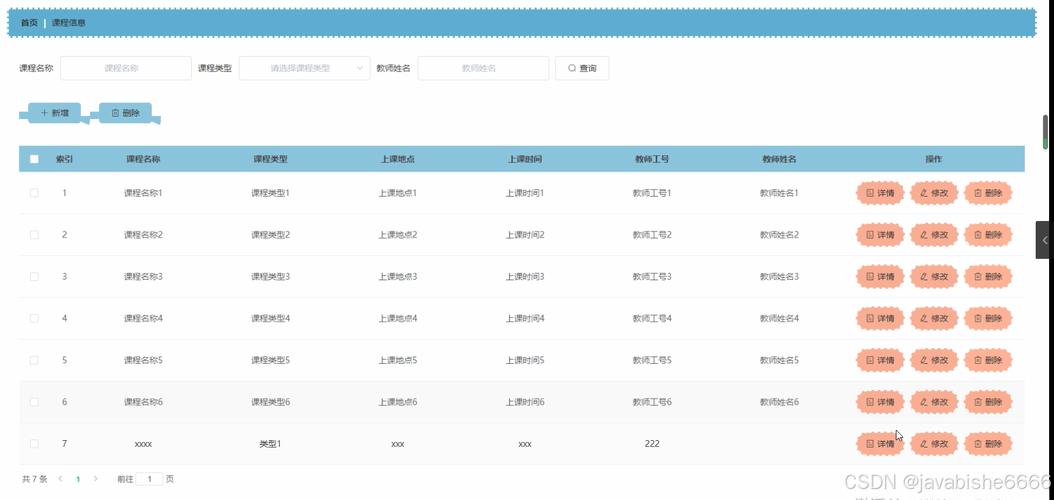The width and height of the screenshot is (1054, 500).
Task: Click 修改 in row 课程名称6
Action: pos(934,402)
